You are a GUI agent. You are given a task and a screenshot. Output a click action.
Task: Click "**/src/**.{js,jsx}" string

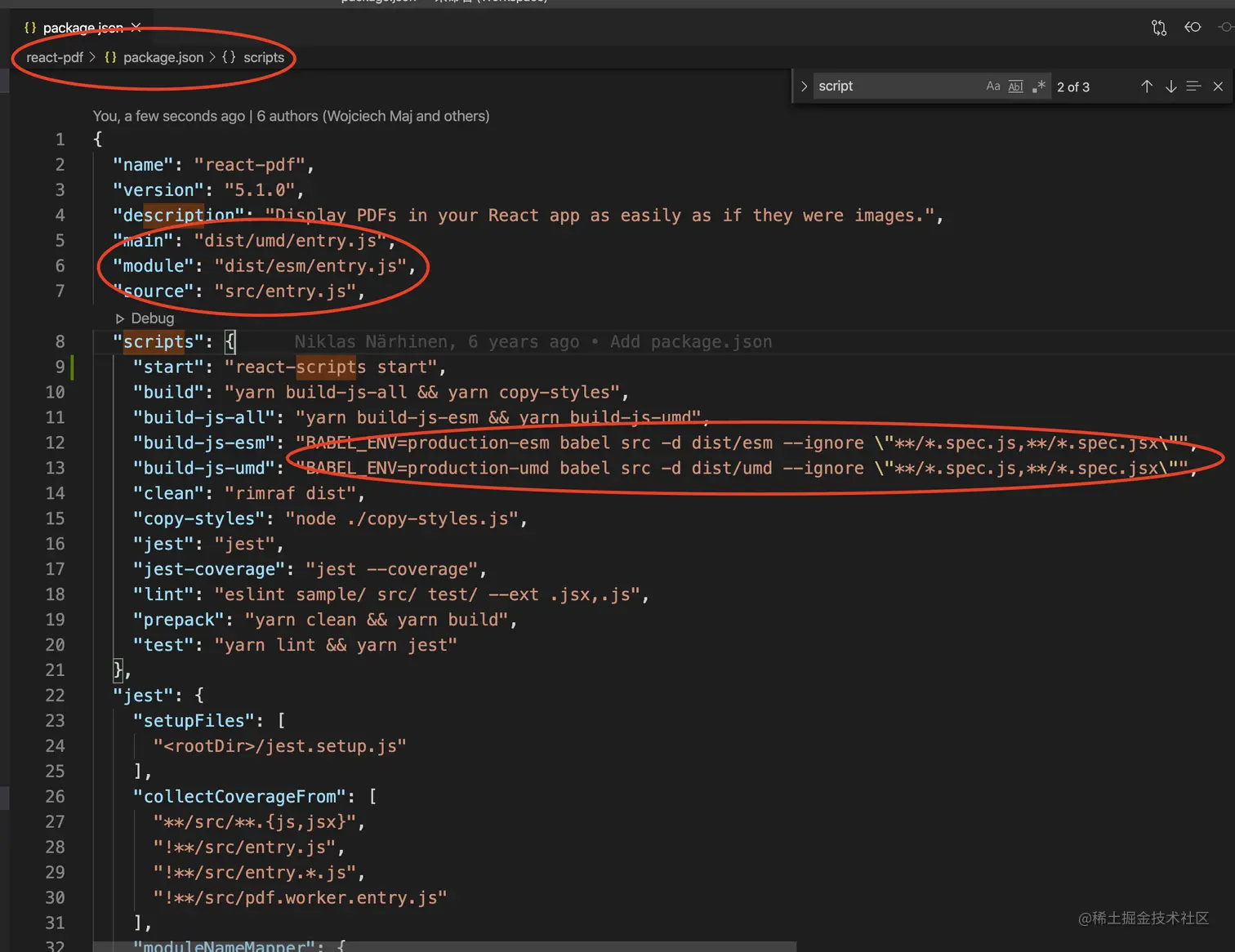[x=254, y=822]
